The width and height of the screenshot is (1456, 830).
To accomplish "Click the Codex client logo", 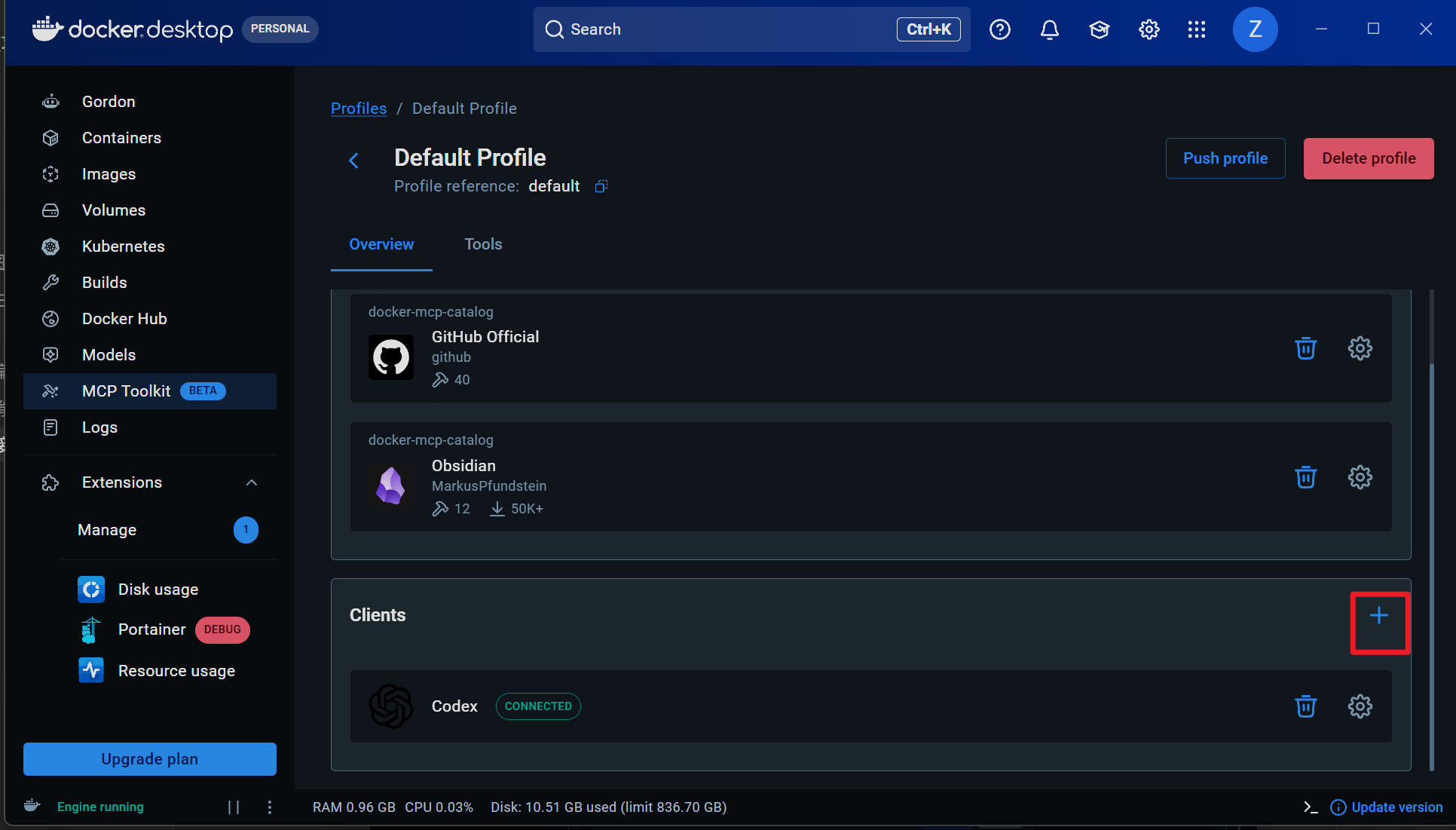I will [391, 706].
